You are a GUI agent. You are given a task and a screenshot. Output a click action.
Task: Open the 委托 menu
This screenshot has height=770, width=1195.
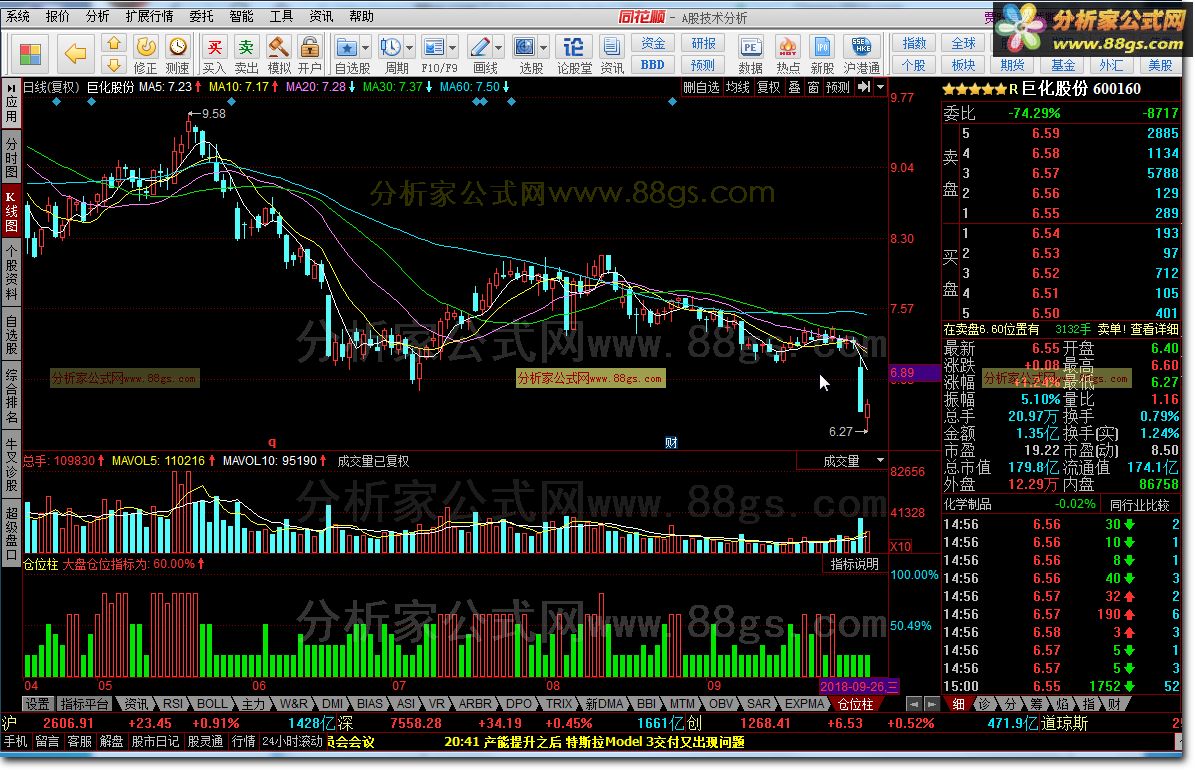pyautogui.click(x=201, y=16)
